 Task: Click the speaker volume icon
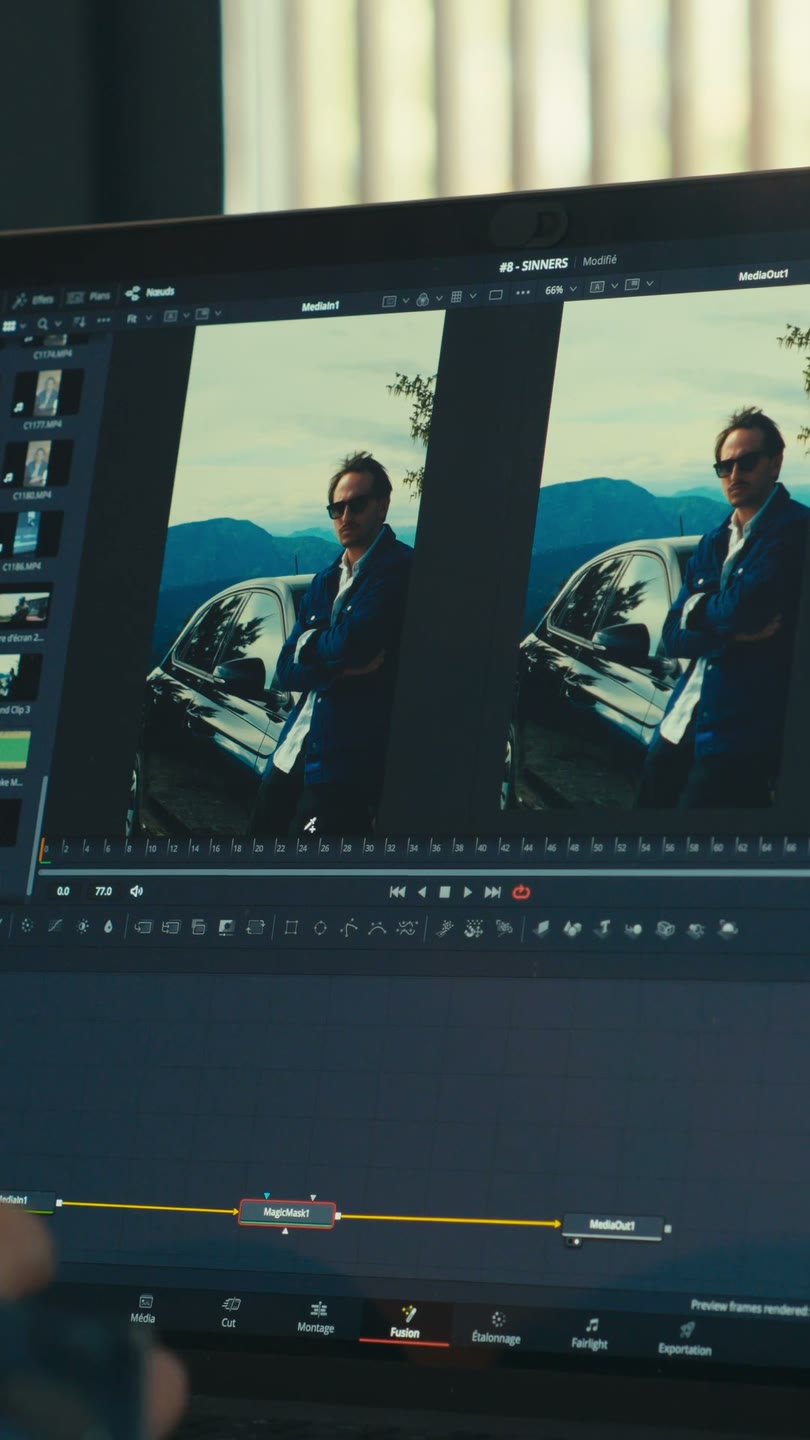[x=136, y=891]
